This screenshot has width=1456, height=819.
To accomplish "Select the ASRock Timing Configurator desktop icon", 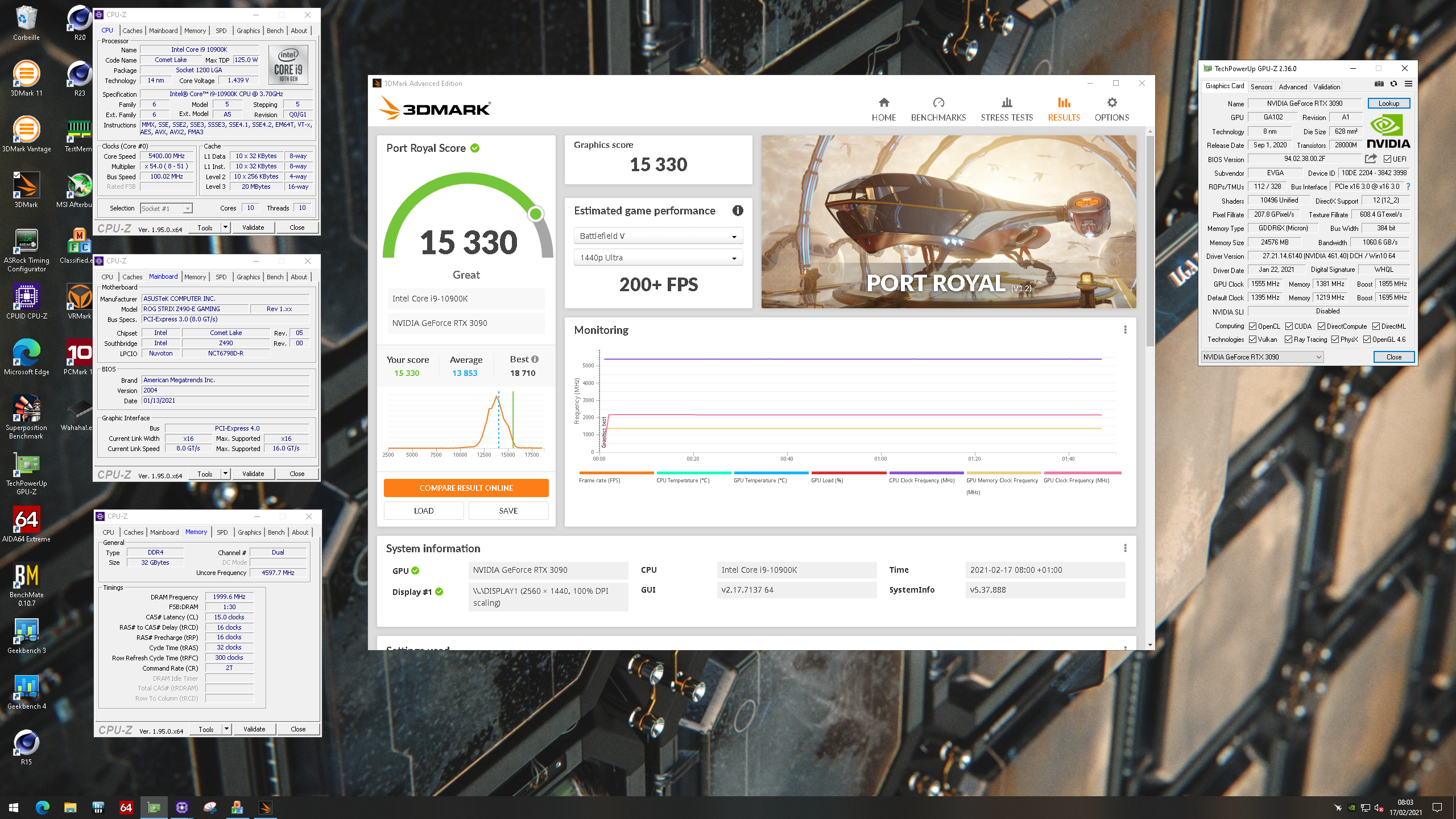I will [26, 250].
